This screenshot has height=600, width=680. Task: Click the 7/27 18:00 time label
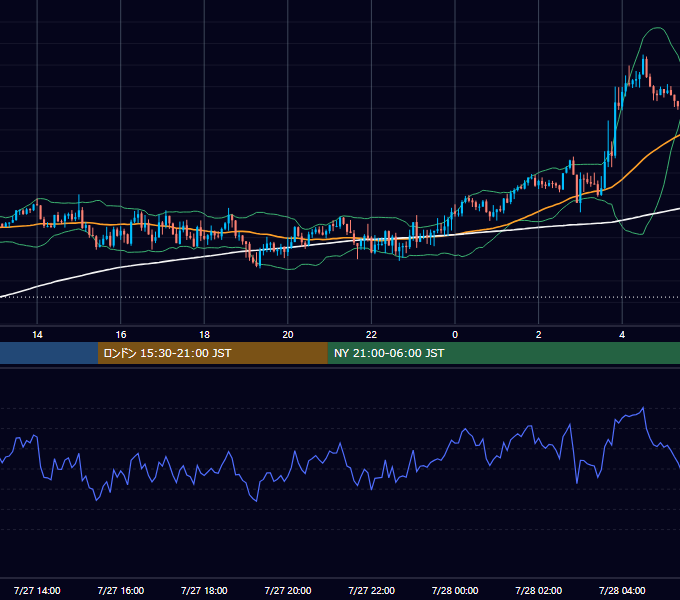click(x=204, y=590)
